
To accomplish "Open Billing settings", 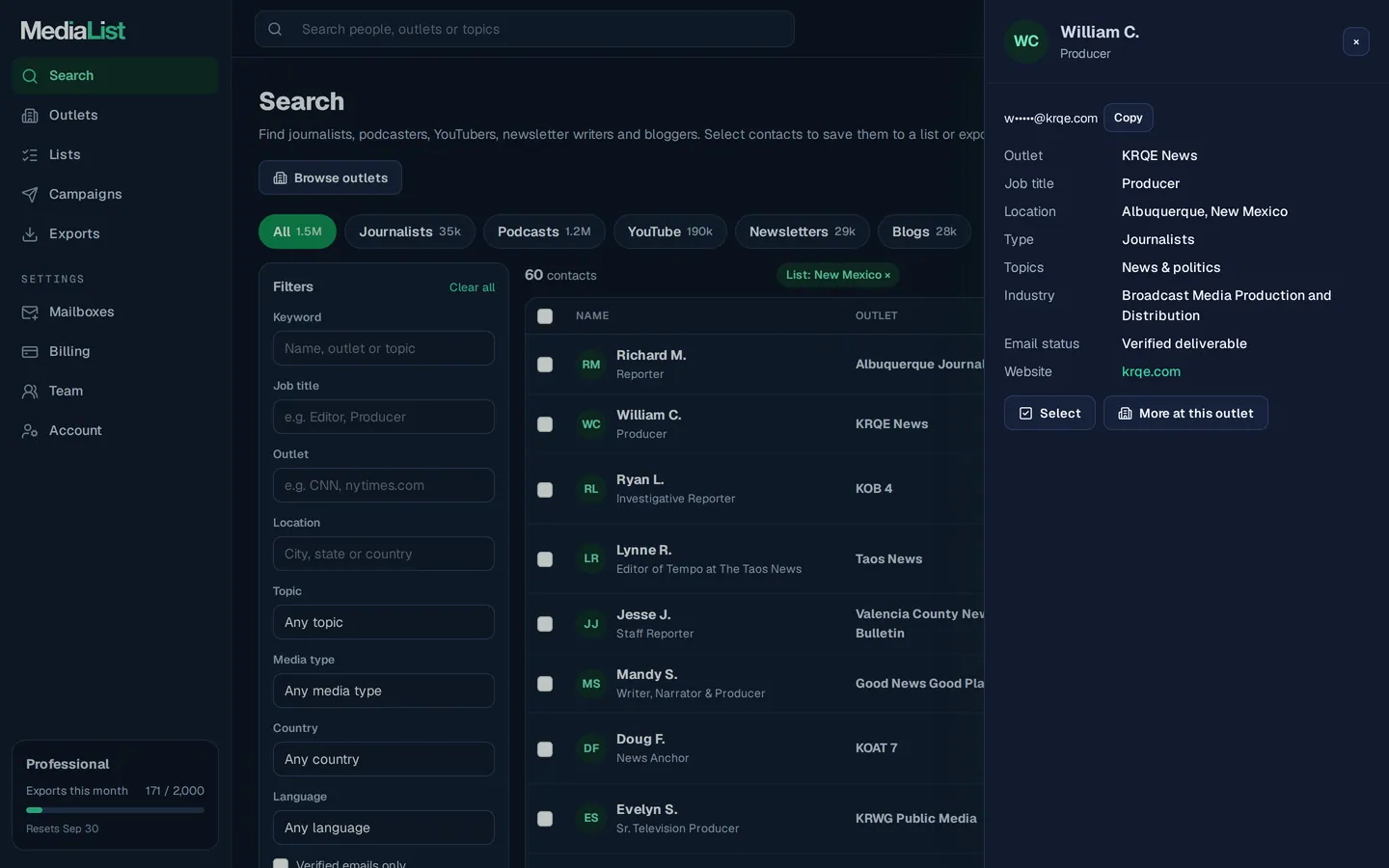I will (x=115, y=351).
